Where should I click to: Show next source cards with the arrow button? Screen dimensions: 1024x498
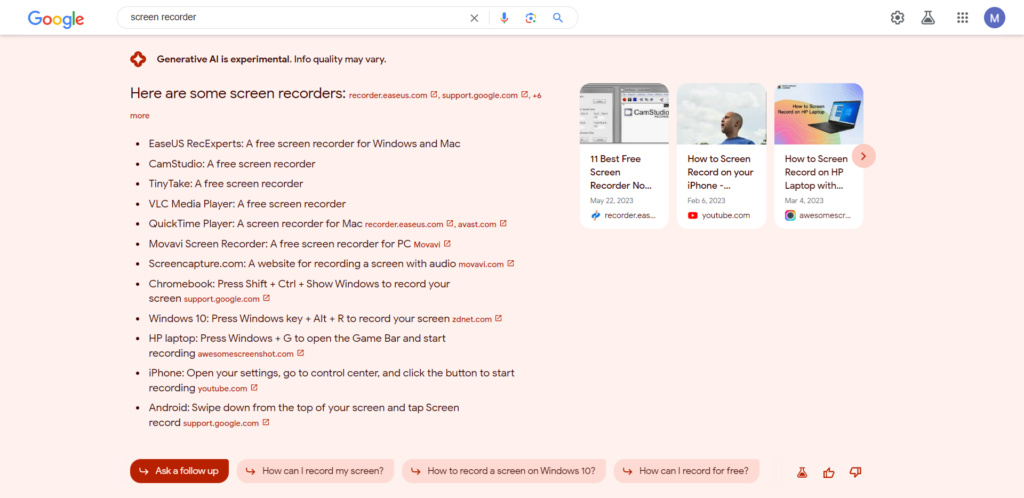[863, 156]
